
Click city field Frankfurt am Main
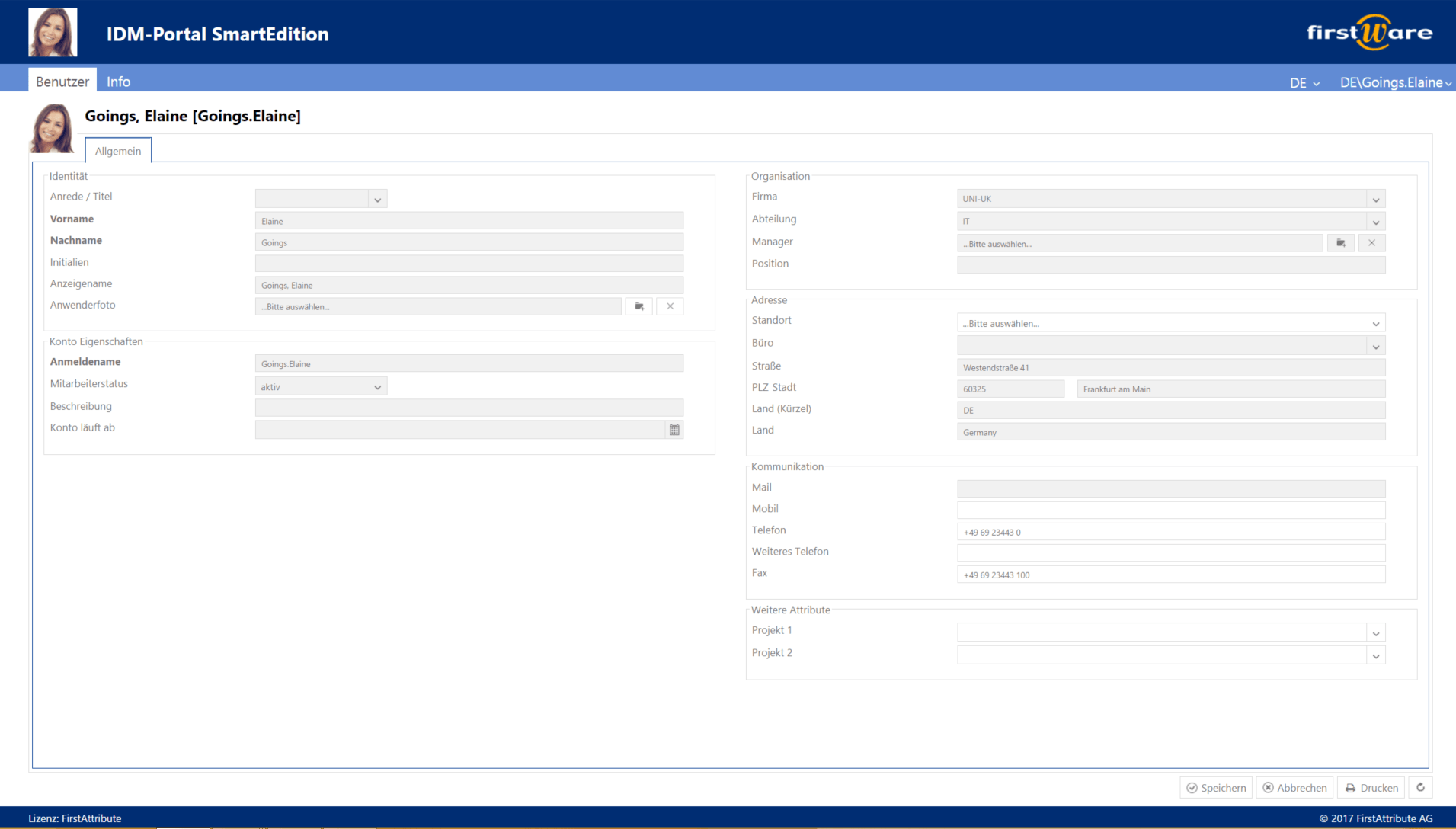pyautogui.click(x=1231, y=389)
